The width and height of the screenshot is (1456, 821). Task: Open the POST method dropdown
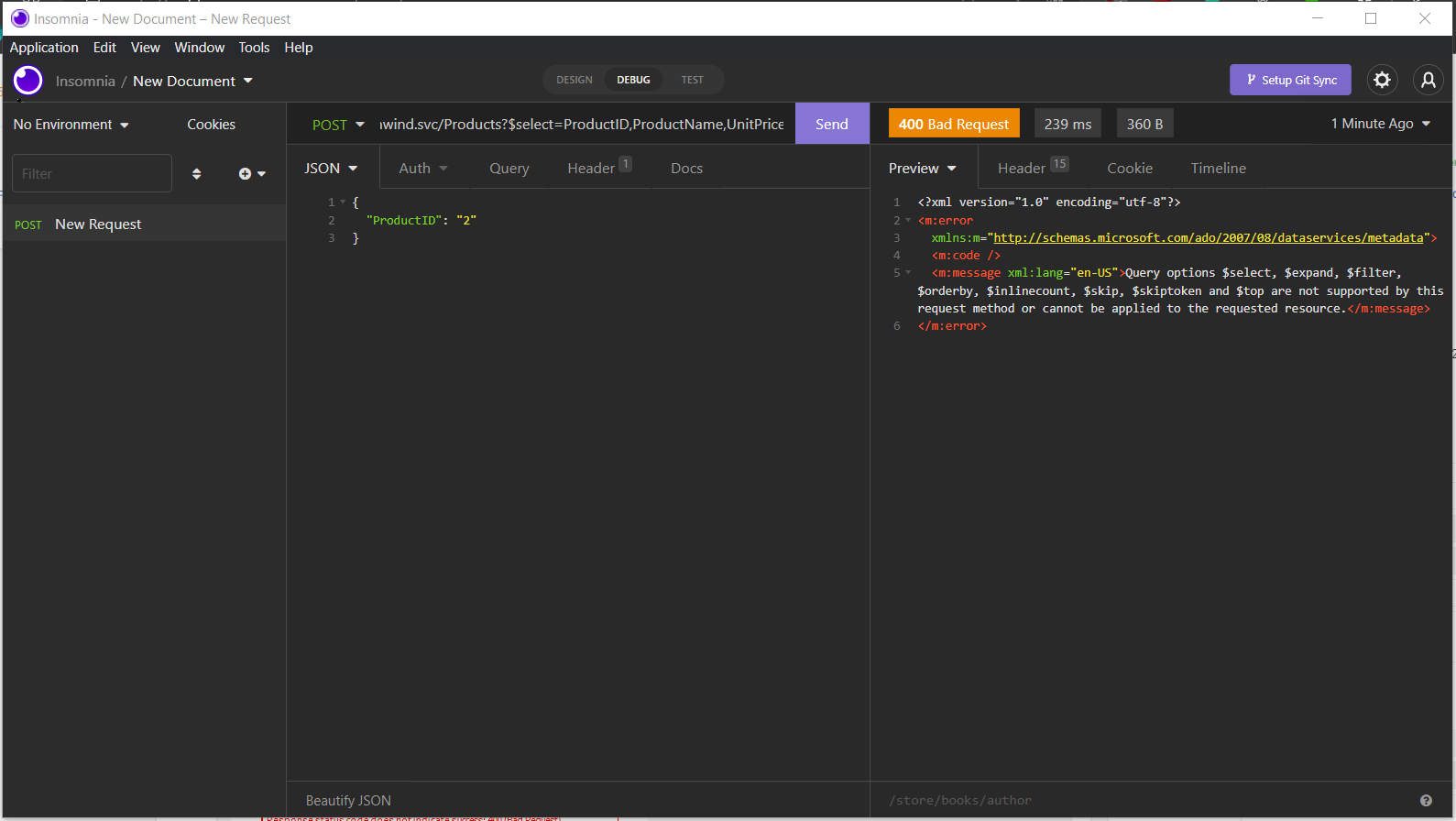point(338,125)
